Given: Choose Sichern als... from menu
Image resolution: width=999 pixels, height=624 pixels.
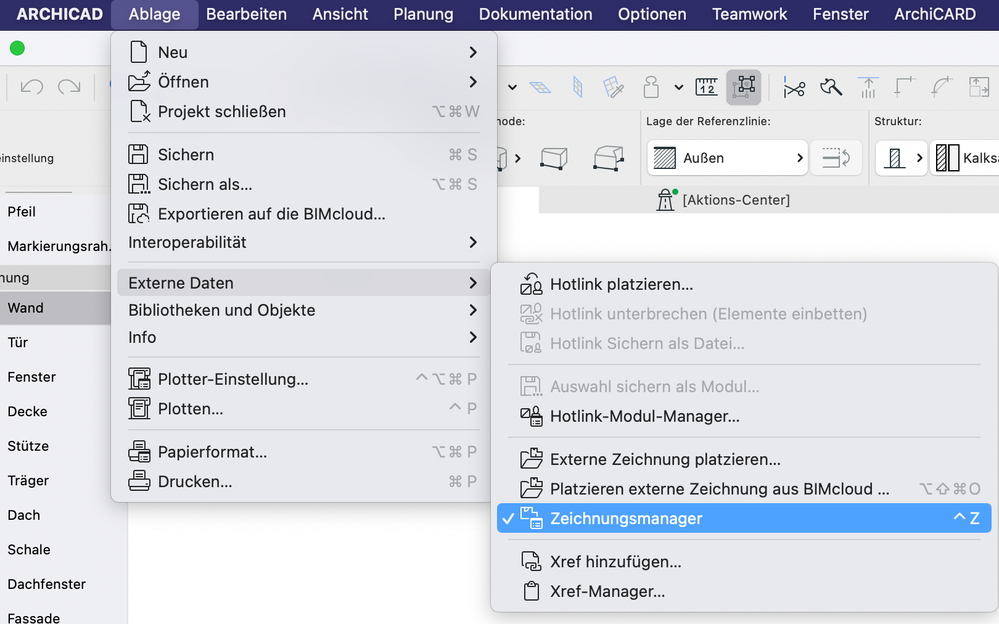Looking at the screenshot, I should tap(205, 184).
